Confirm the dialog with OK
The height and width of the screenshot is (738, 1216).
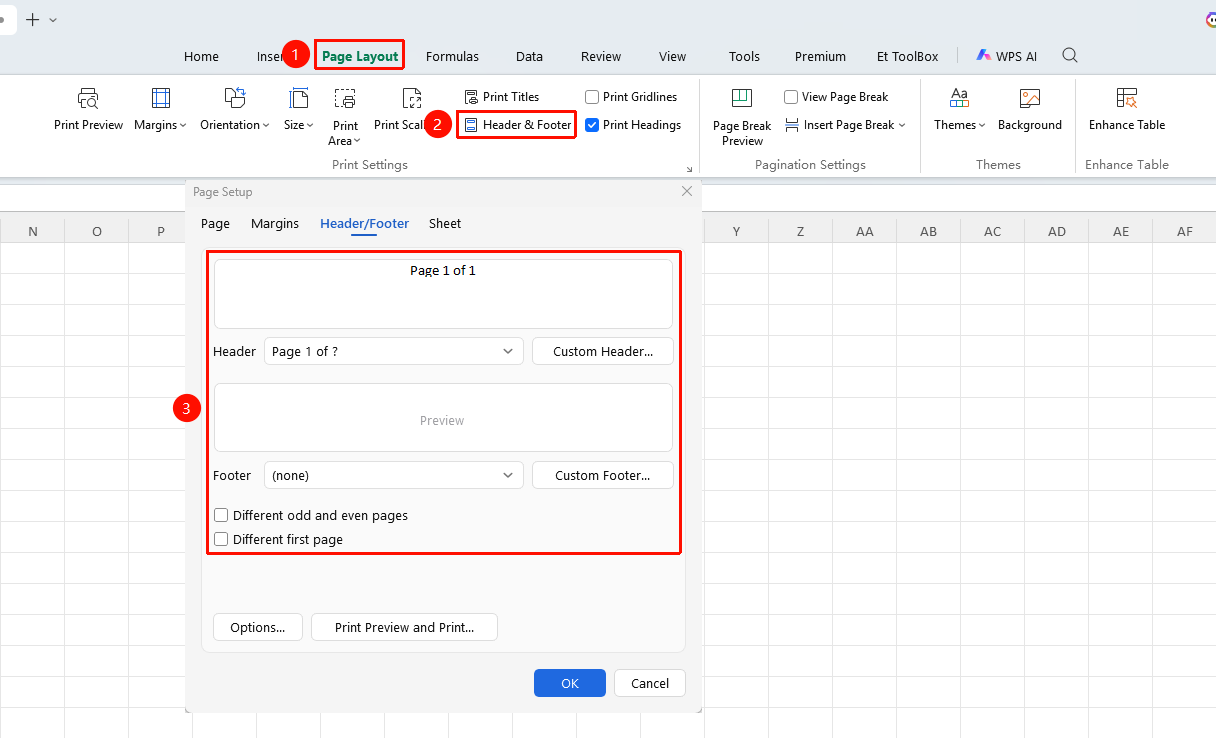570,683
